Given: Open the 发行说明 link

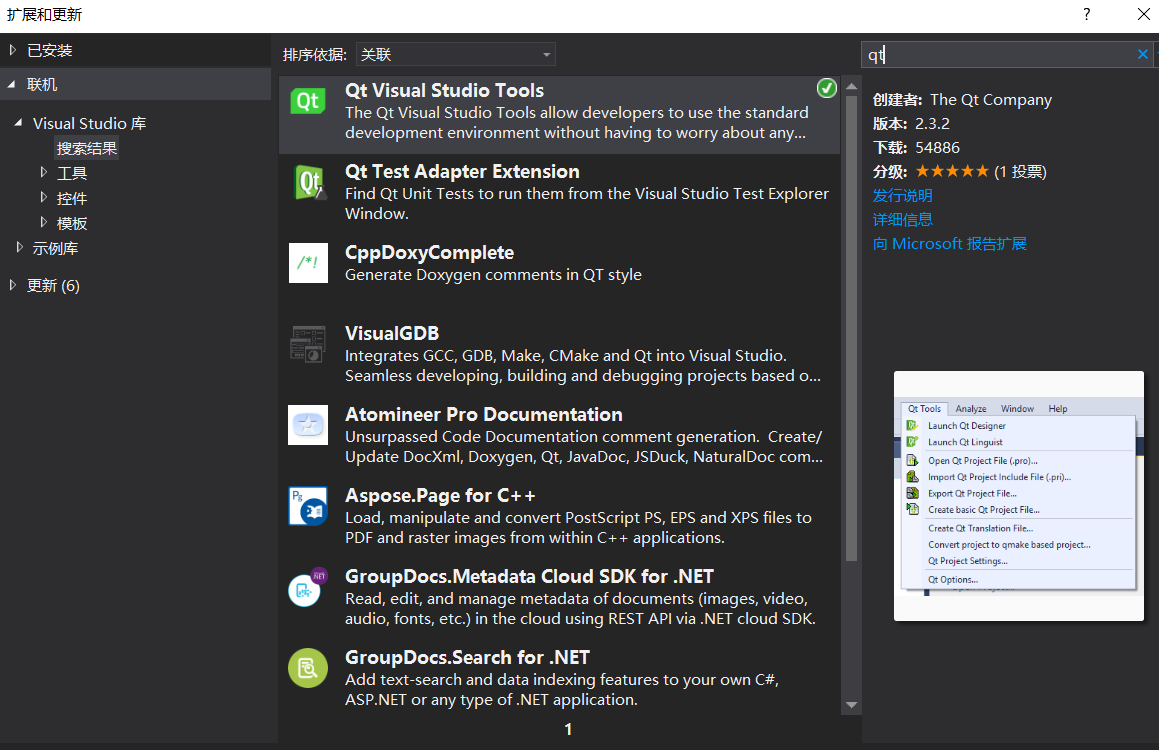Looking at the screenshot, I should (x=903, y=196).
